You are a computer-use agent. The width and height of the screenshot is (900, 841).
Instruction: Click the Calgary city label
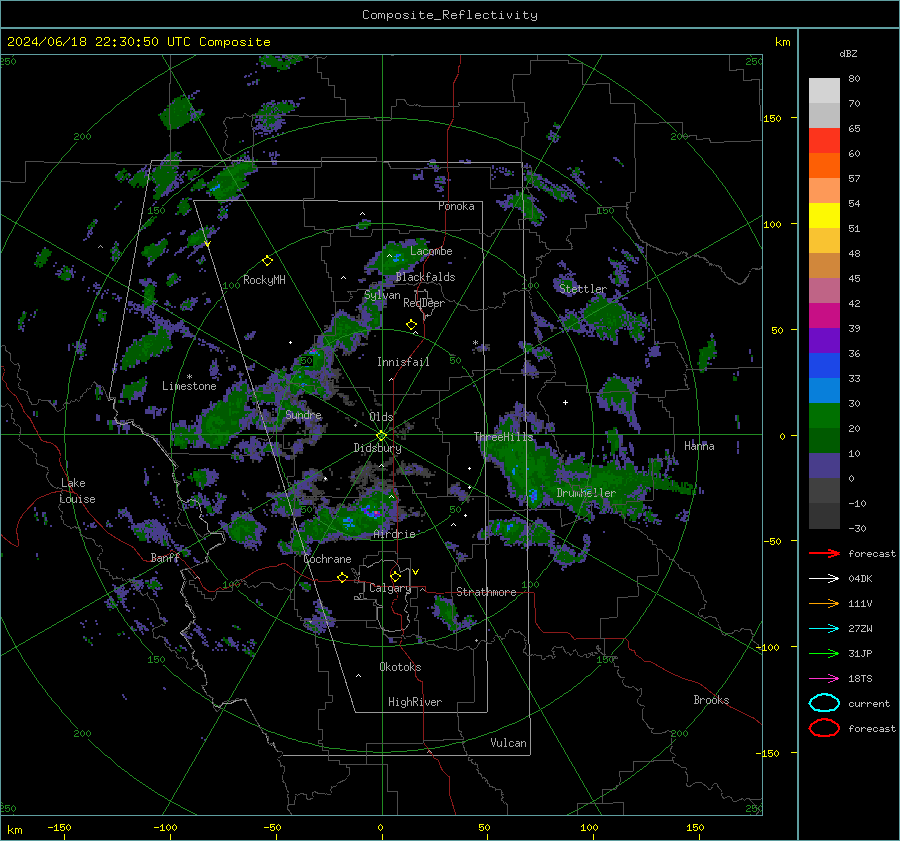pyautogui.click(x=390, y=588)
